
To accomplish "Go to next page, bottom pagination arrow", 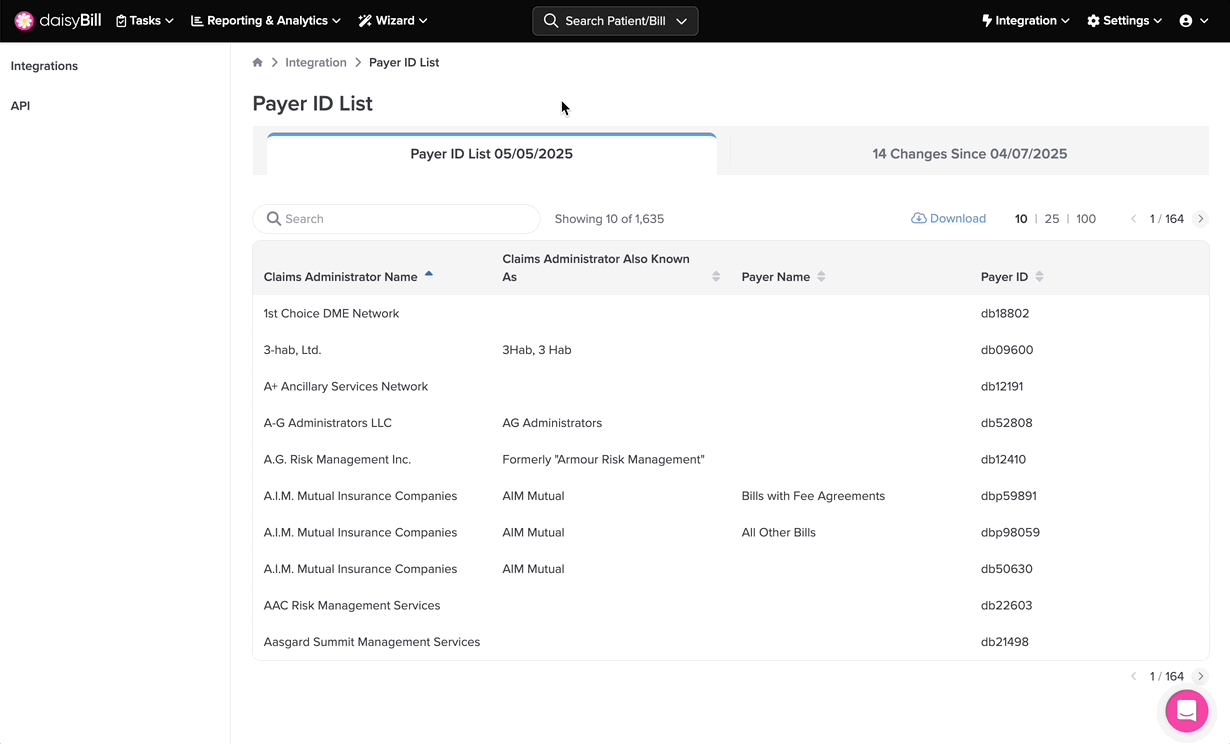I will pyautogui.click(x=1201, y=677).
